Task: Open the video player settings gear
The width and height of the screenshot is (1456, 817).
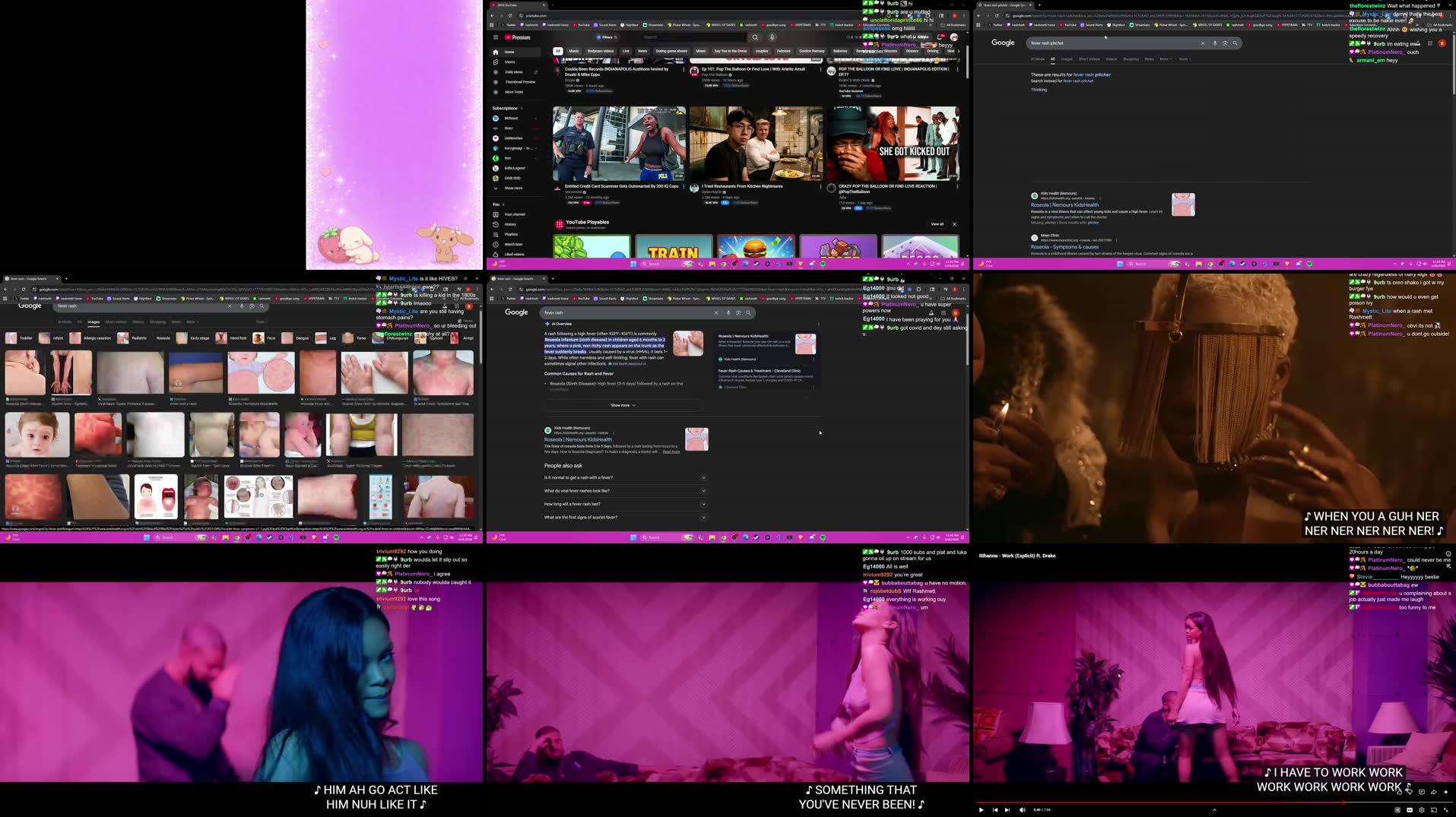Action: (1423, 809)
